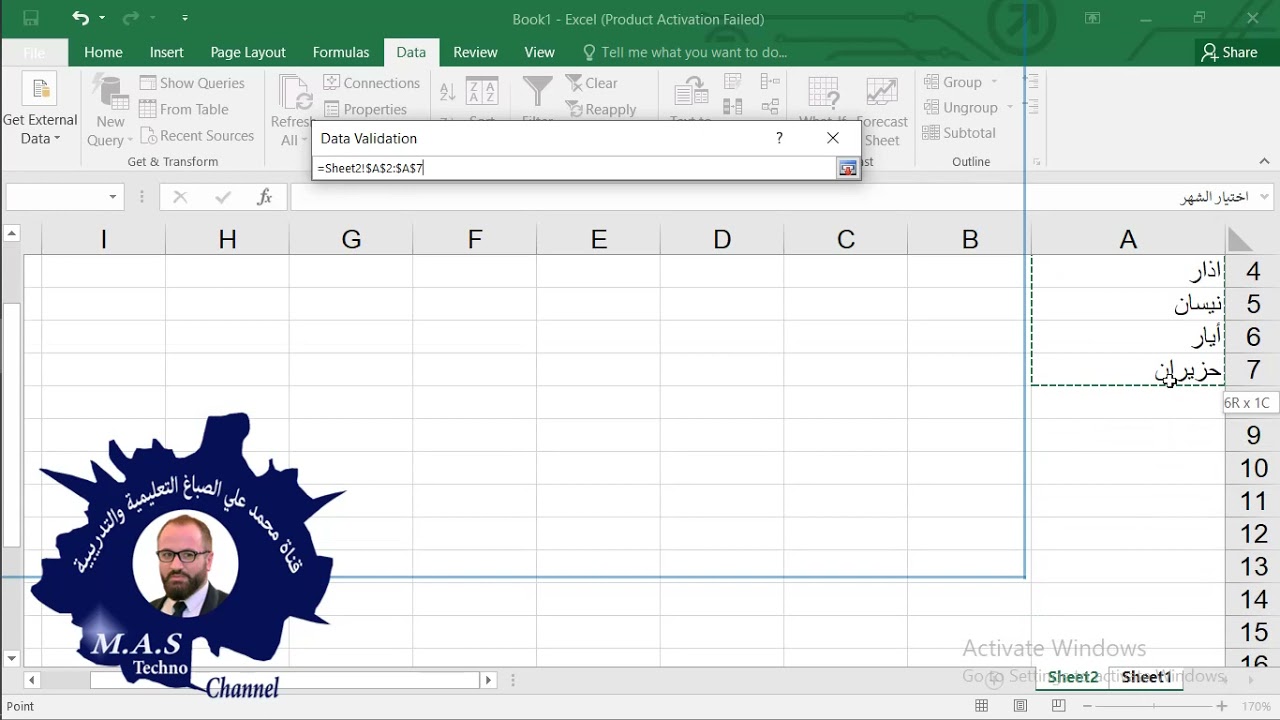Open the Home ribbon tab
Image resolution: width=1280 pixels, height=720 pixels.
[103, 52]
